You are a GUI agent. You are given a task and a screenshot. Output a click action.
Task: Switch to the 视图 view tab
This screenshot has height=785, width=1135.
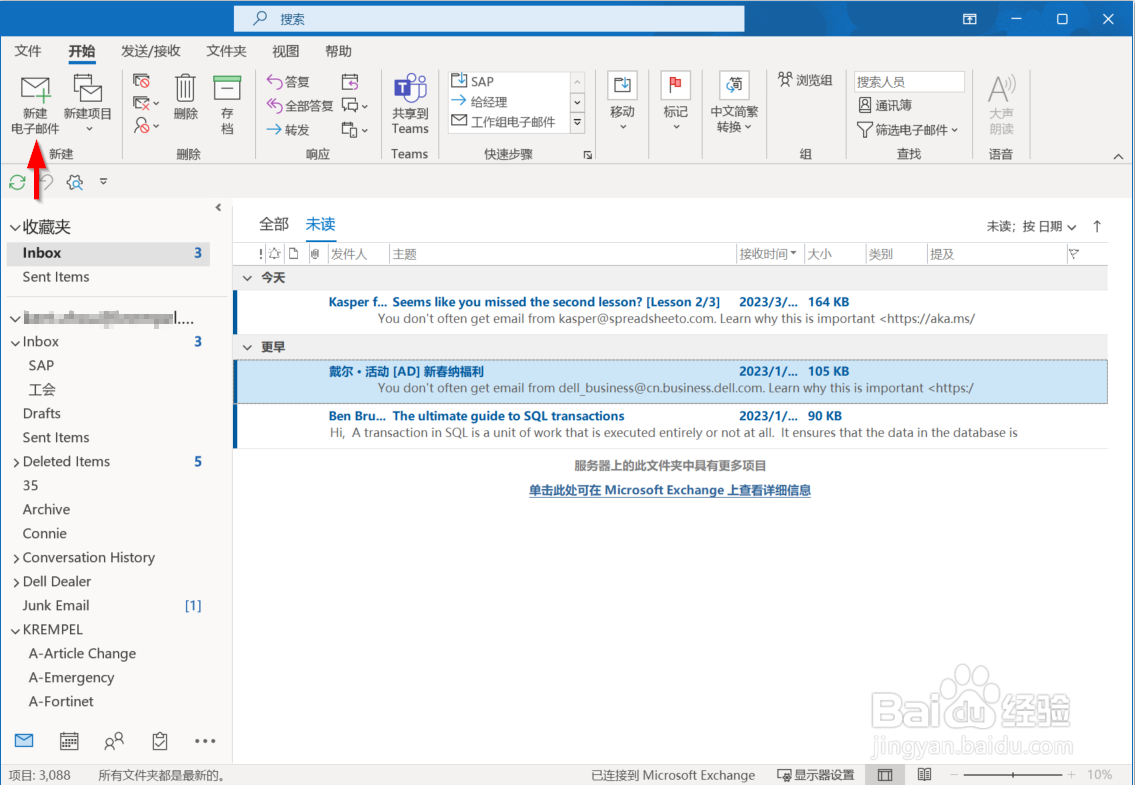pyautogui.click(x=285, y=51)
